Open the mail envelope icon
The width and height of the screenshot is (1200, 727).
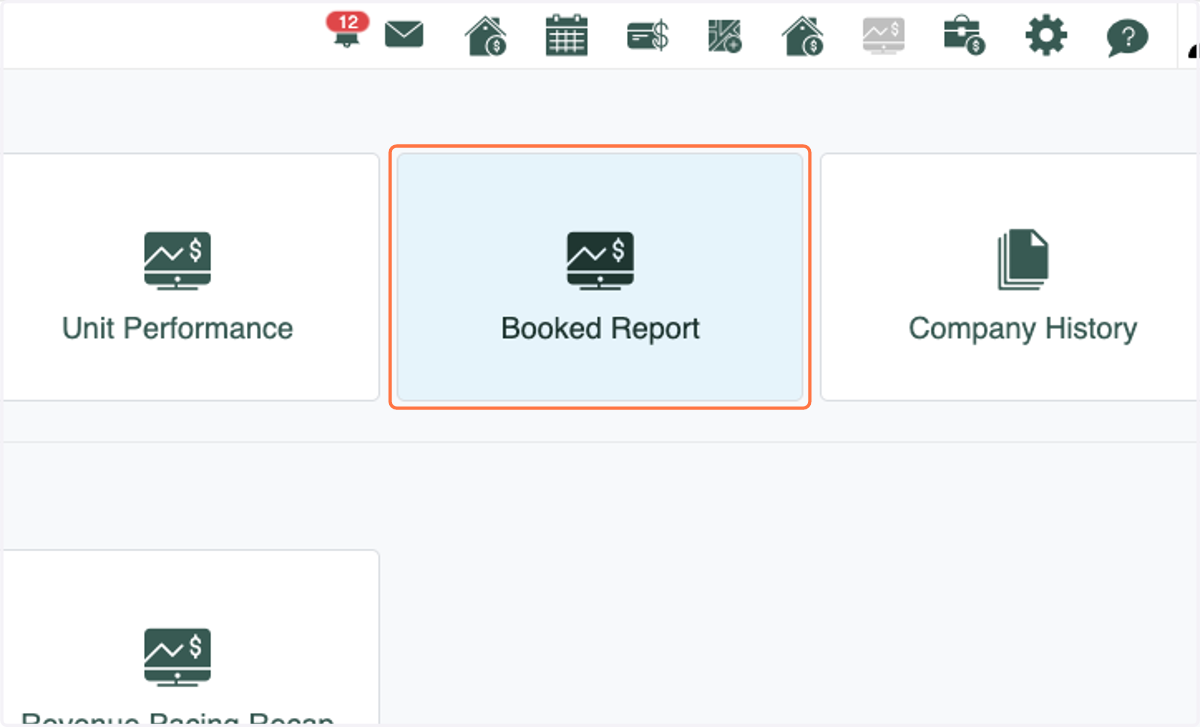point(404,36)
